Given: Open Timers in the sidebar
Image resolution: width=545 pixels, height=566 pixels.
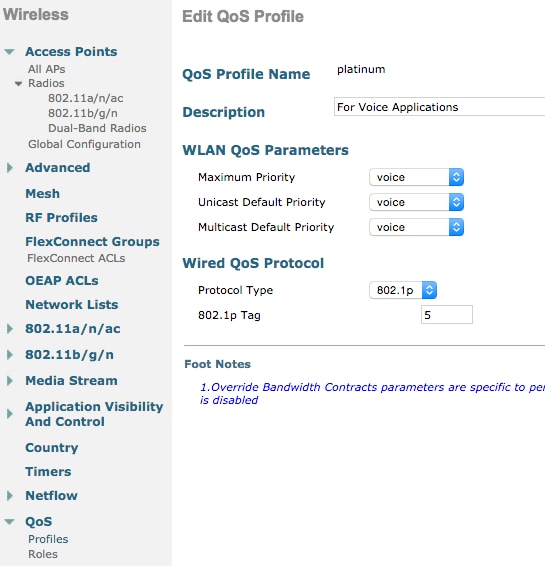Looking at the screenshot, I should pos(48,472).
